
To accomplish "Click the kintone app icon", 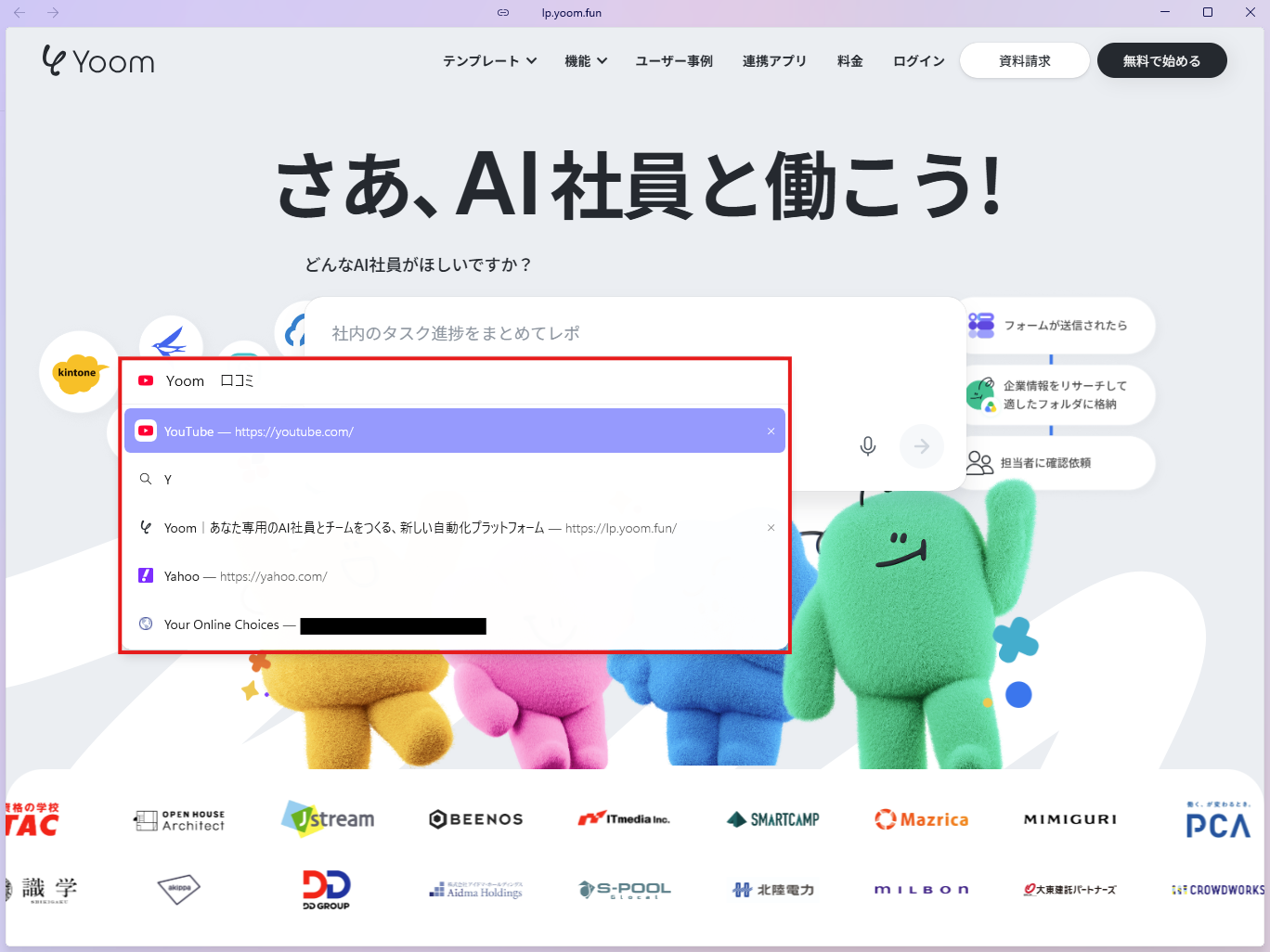I will pyautogui.click(x=78, y=372).
